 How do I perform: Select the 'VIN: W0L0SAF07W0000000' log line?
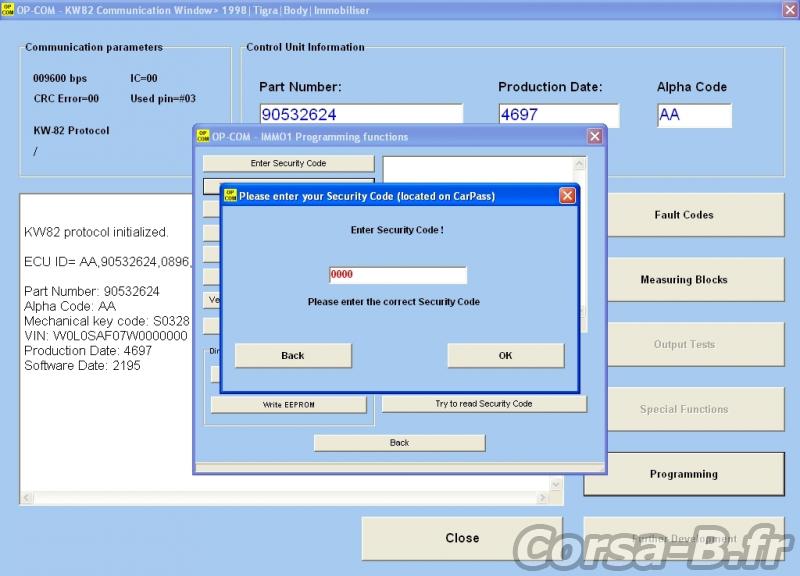(x=106, y=336)
